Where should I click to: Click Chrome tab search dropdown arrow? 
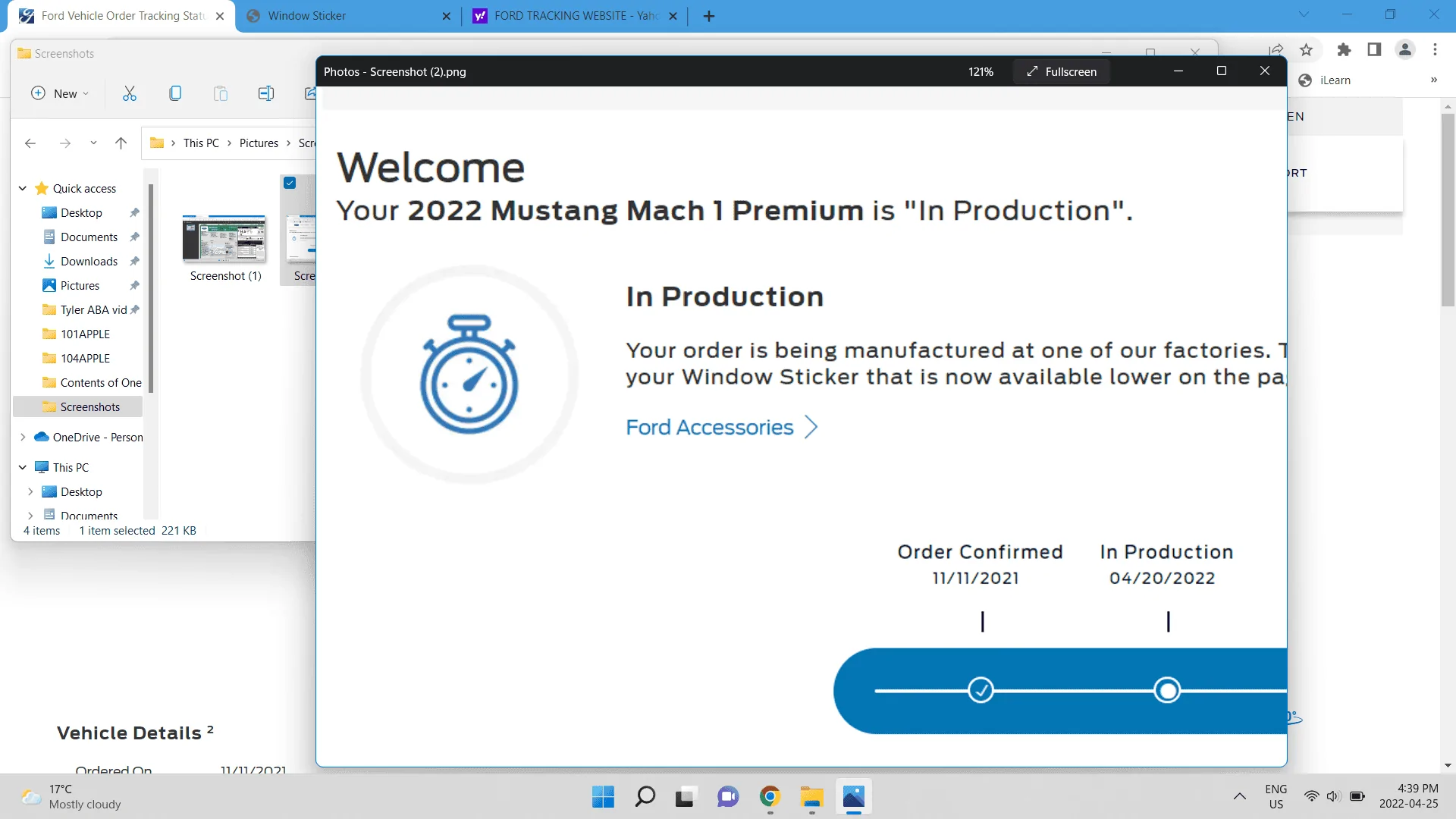point(1304,14)
